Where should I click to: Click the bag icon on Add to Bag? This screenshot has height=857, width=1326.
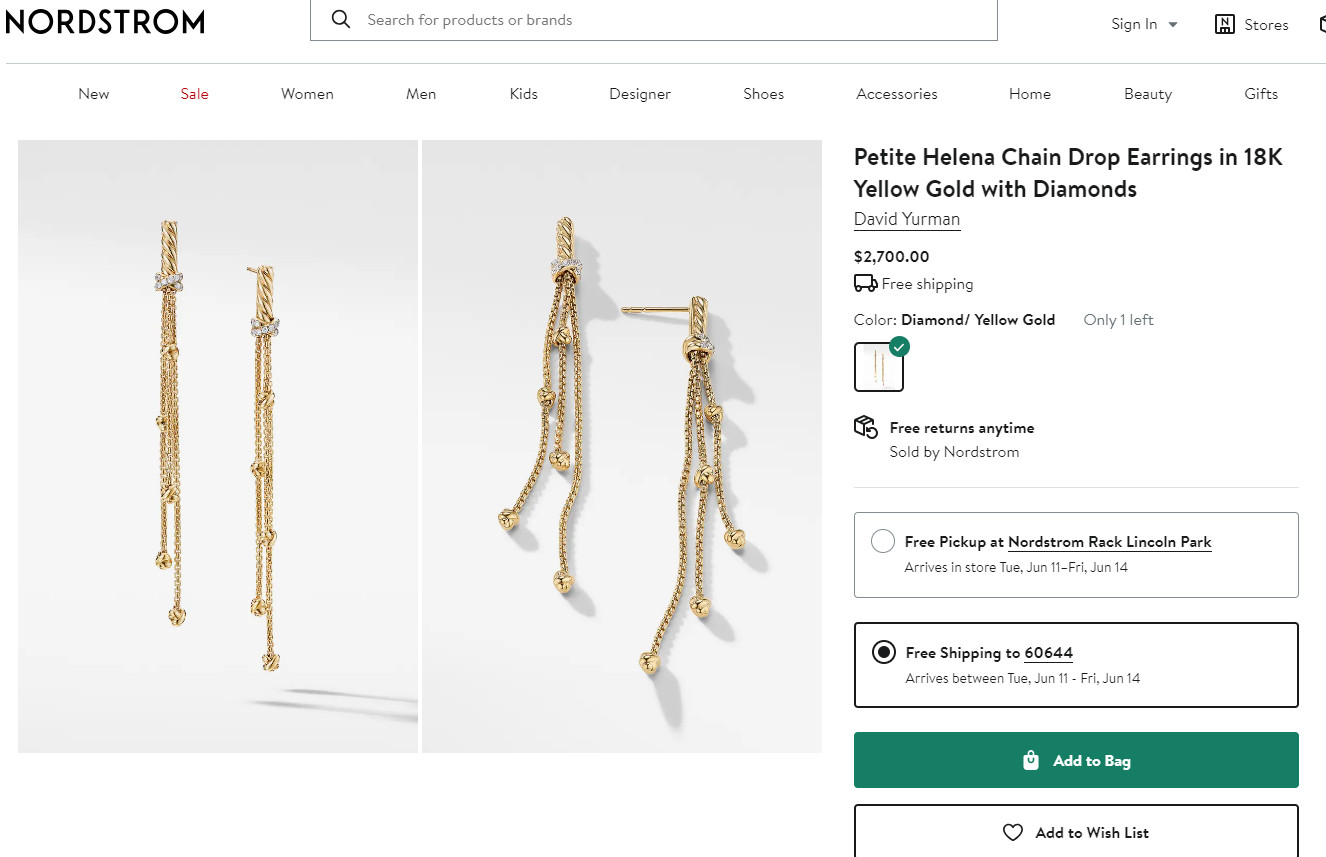1031,761
